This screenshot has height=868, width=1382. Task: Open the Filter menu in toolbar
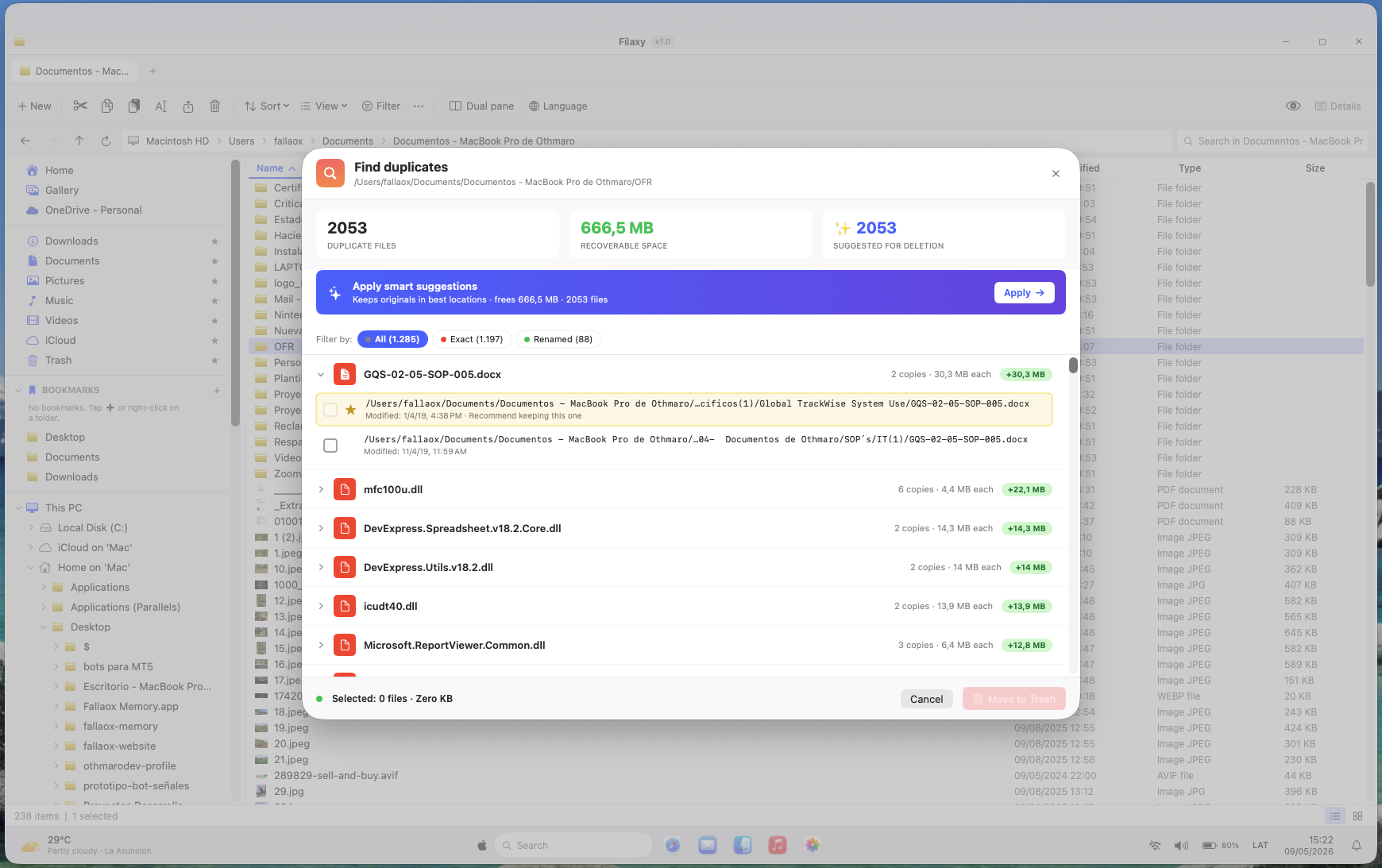(381, 106)
